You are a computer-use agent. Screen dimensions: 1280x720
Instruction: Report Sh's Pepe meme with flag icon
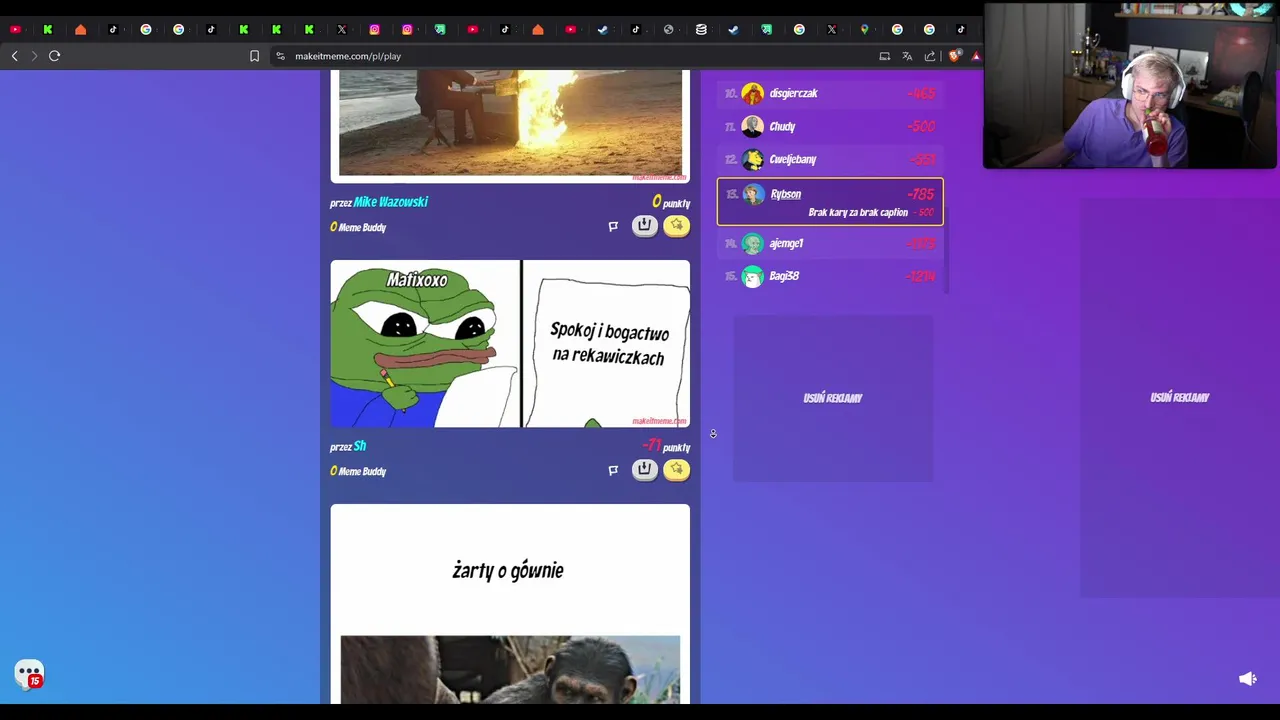(x=613, y=470)
